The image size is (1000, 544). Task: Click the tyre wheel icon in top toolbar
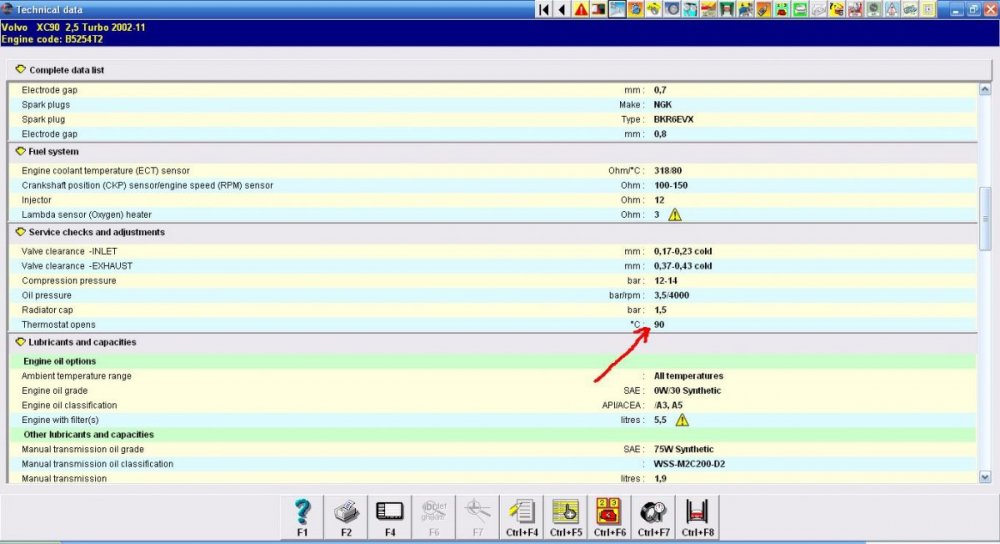click(x=672, y=10)
